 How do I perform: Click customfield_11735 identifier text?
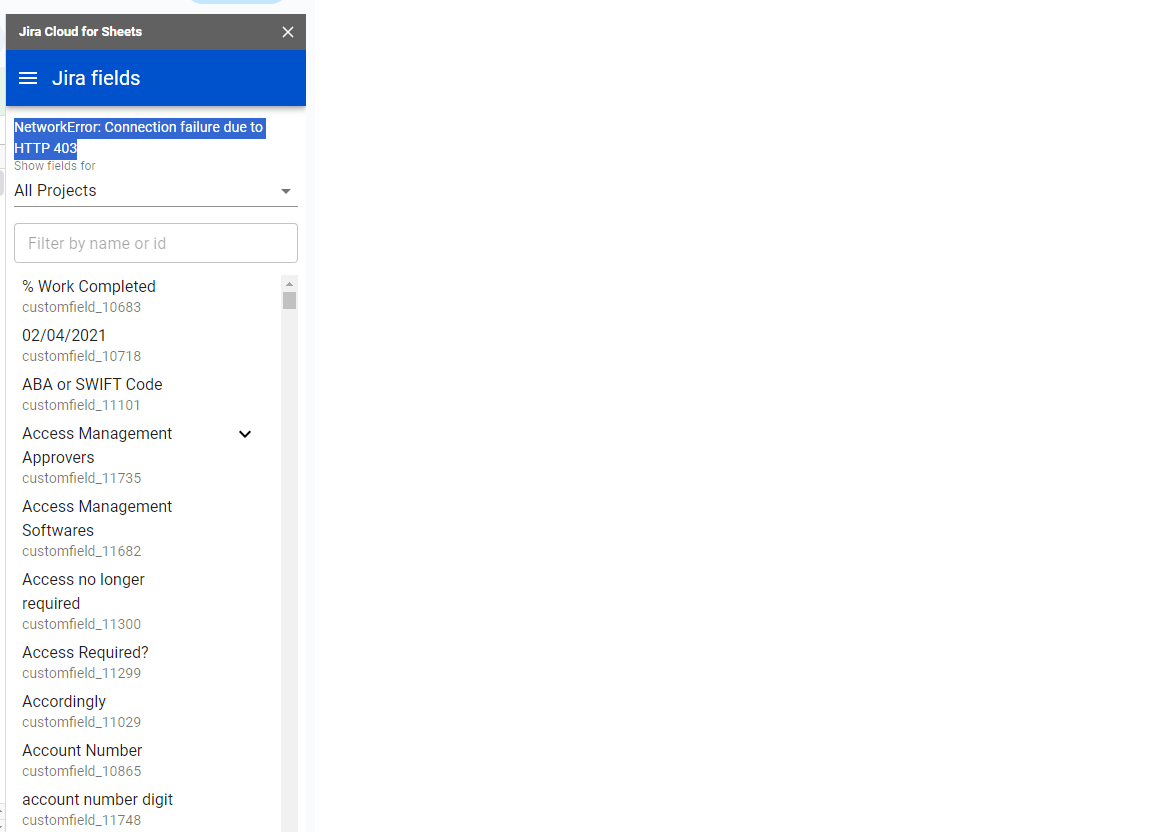(x=81, y=478)
